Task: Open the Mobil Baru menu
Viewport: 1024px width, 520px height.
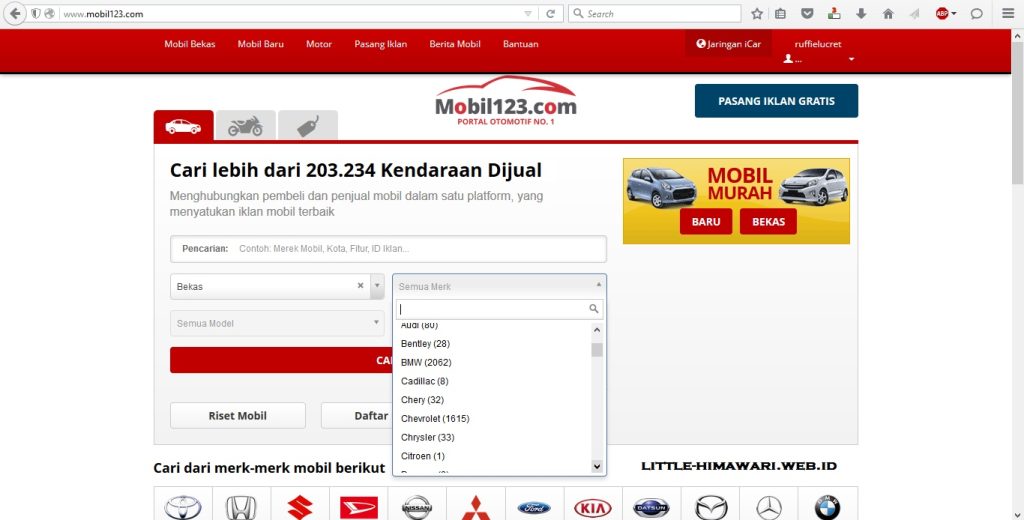Action: [x=261, y=44]
